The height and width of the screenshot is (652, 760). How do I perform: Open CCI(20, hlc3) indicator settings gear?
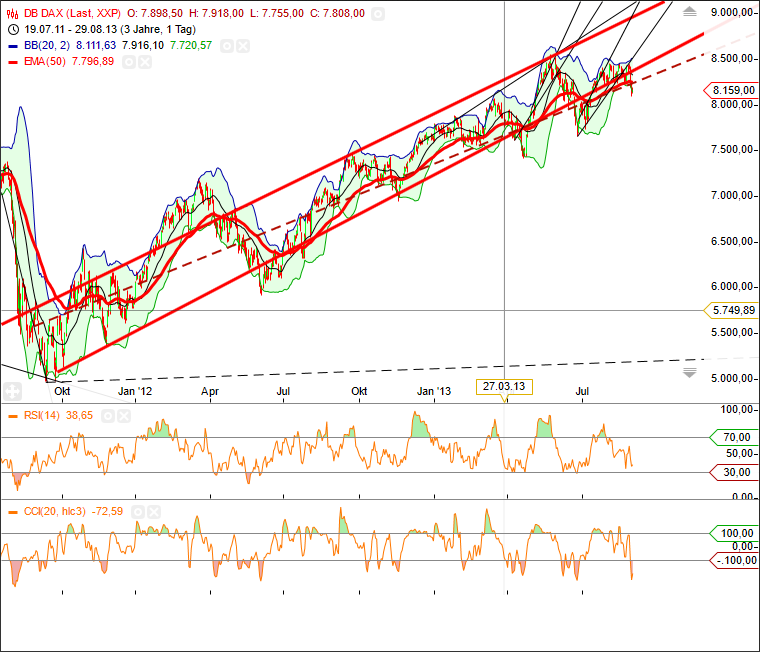138,512
